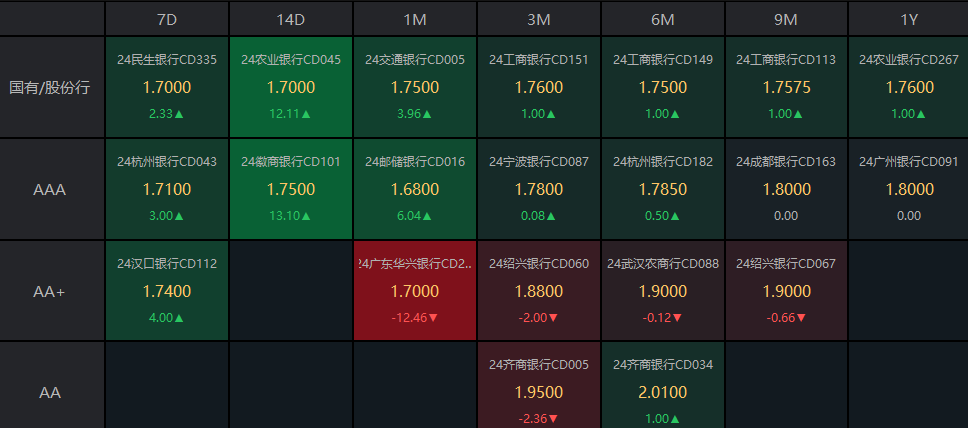The height and width of the screenshot is (428, 968).
Task: Open the 24民生银行CD335 name link
Action: 167,60
